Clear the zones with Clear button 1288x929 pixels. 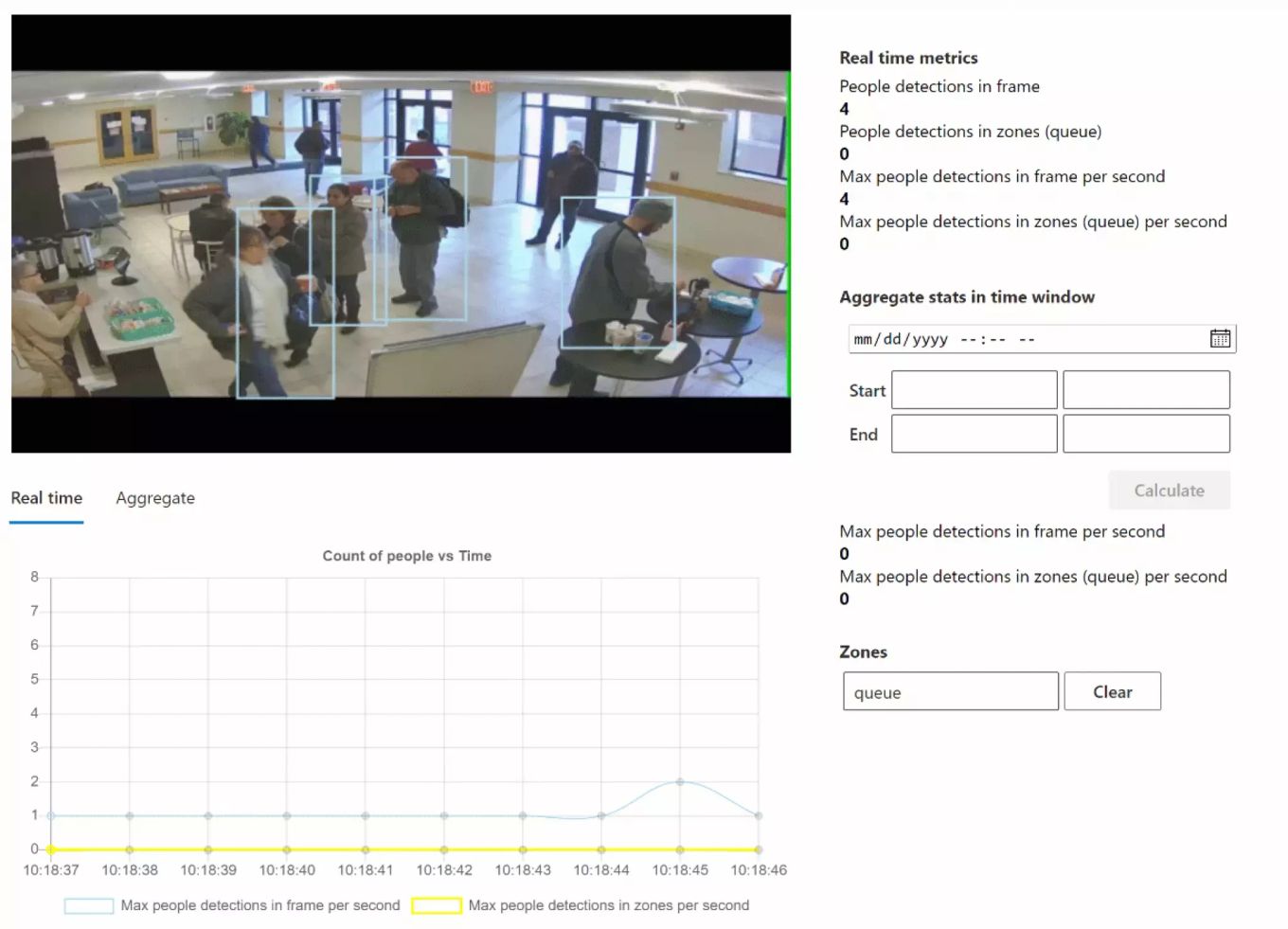tap(1112, 692)
